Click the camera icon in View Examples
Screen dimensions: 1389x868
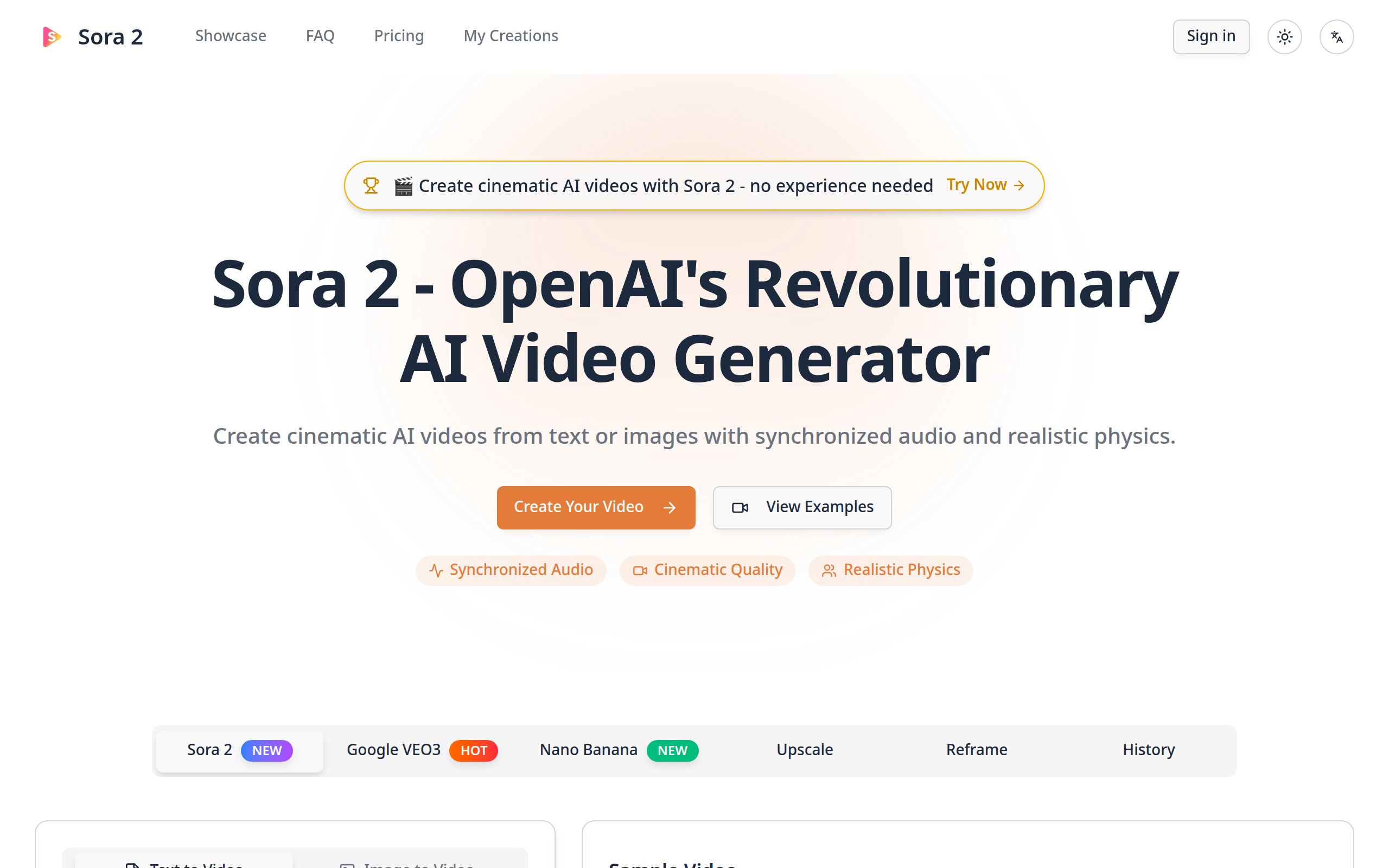click(740, 507)
